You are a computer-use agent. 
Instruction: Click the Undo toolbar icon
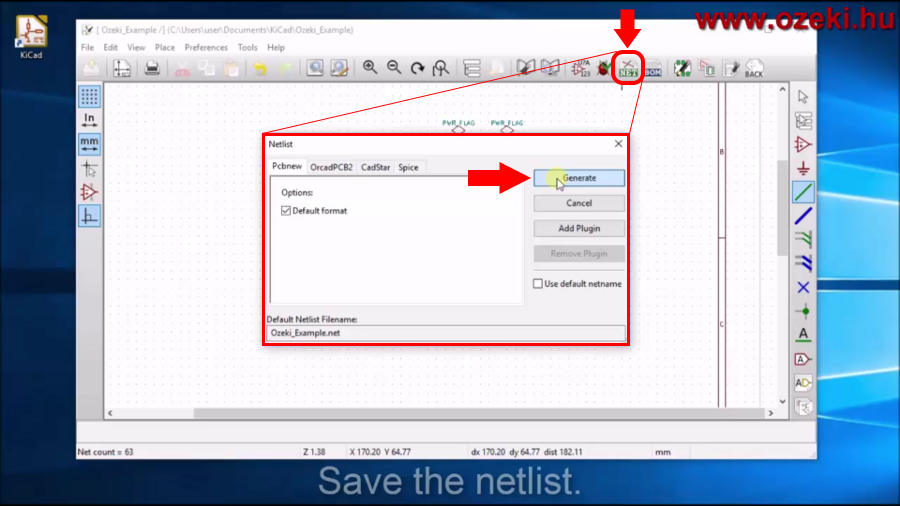coord(260,68)
